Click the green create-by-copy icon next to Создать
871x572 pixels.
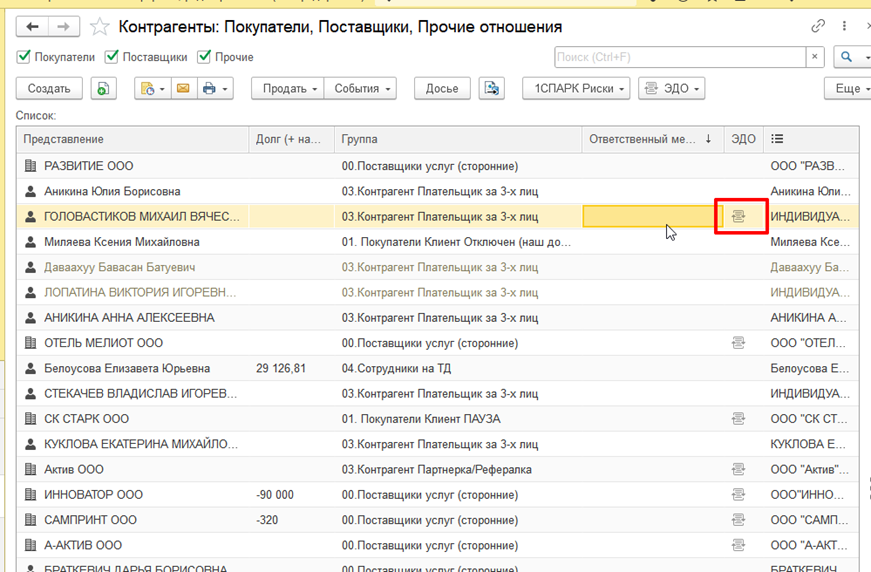pyautogui.click(x=103, y=88)
